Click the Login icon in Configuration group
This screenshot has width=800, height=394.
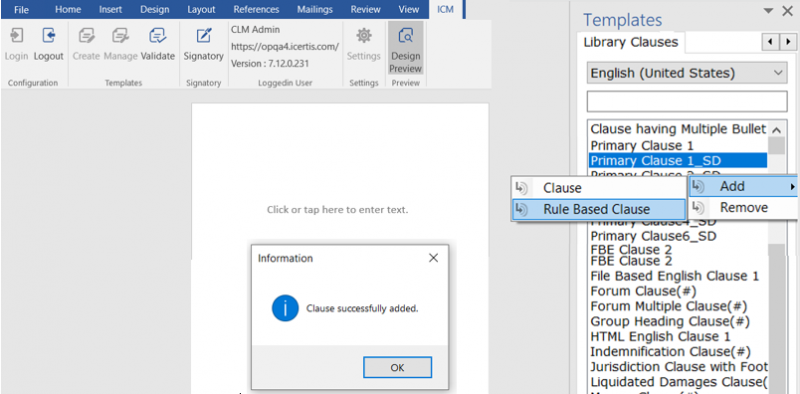click(x=16, y=36)
